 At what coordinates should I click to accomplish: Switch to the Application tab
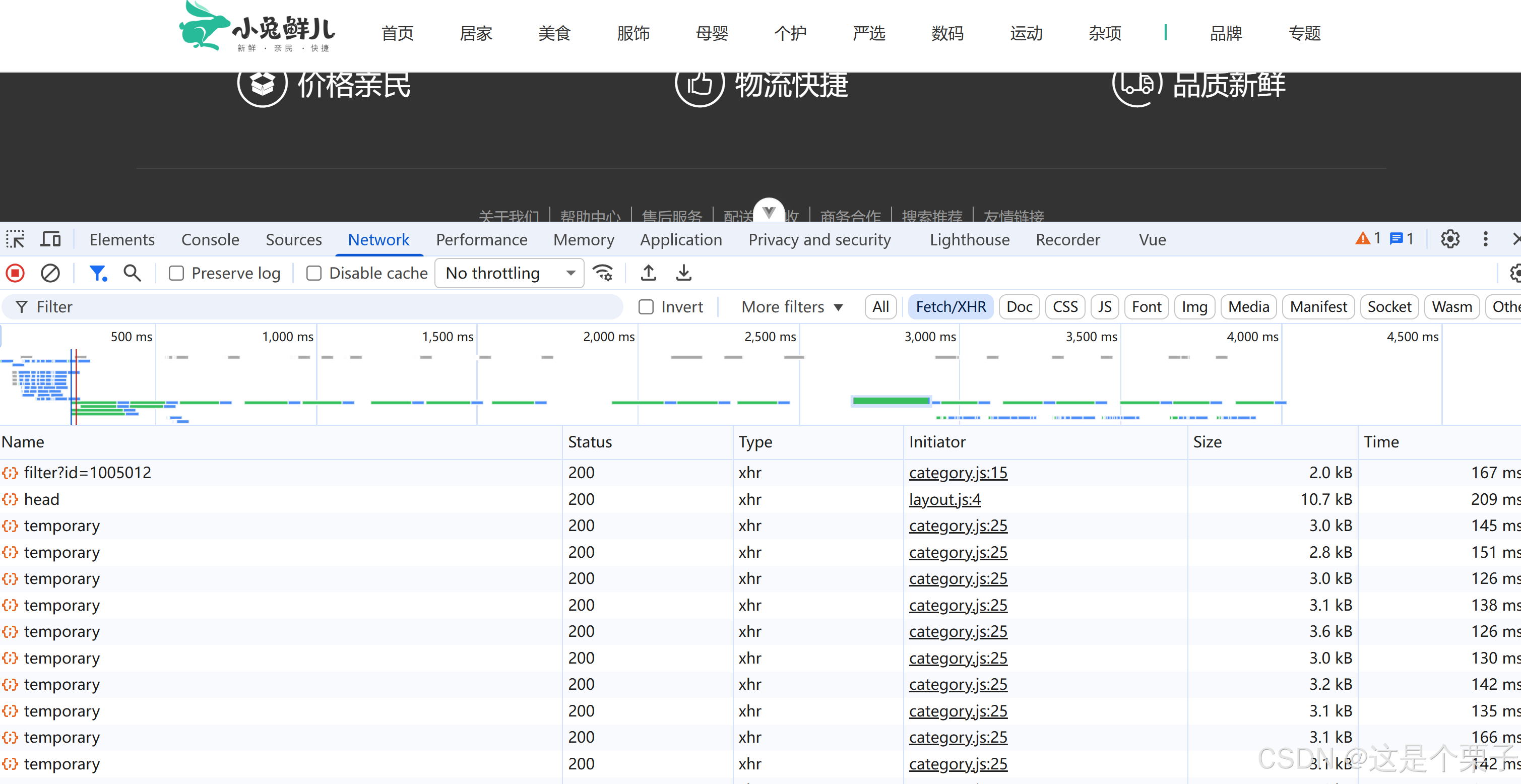point(681,239)
